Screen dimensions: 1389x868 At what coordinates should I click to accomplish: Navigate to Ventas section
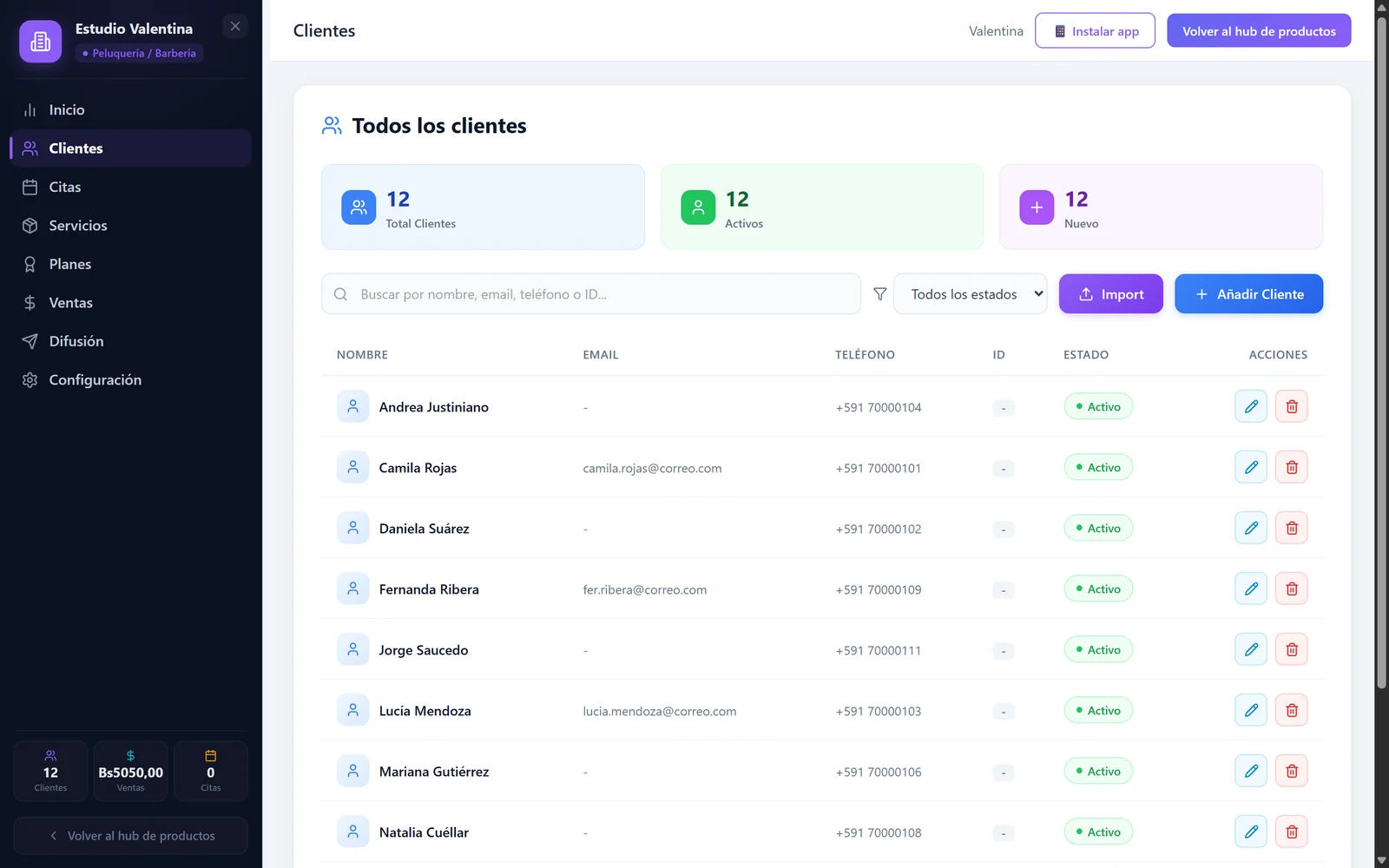pos(131,303)
